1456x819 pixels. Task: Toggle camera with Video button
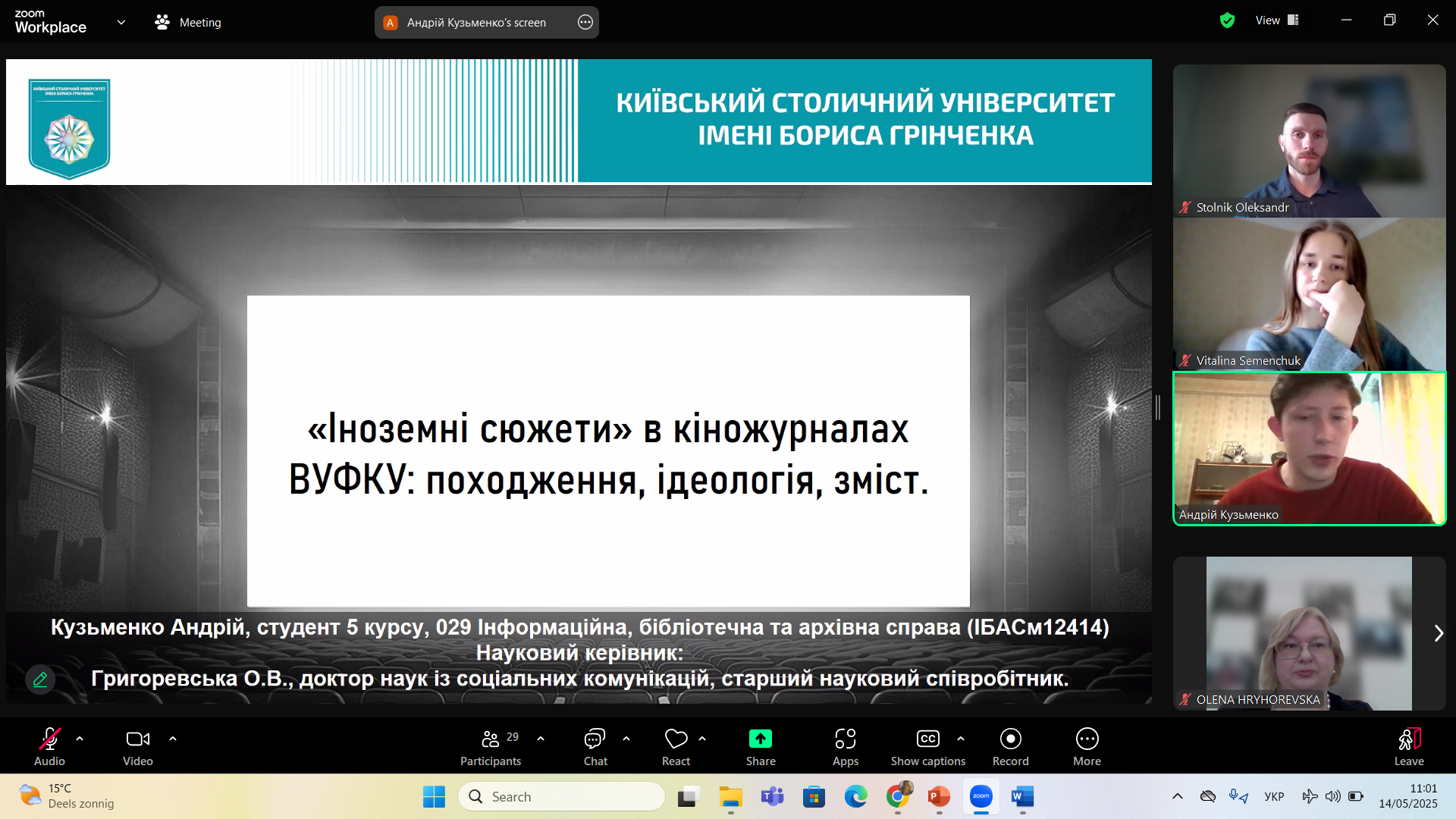tap(137, 739)
